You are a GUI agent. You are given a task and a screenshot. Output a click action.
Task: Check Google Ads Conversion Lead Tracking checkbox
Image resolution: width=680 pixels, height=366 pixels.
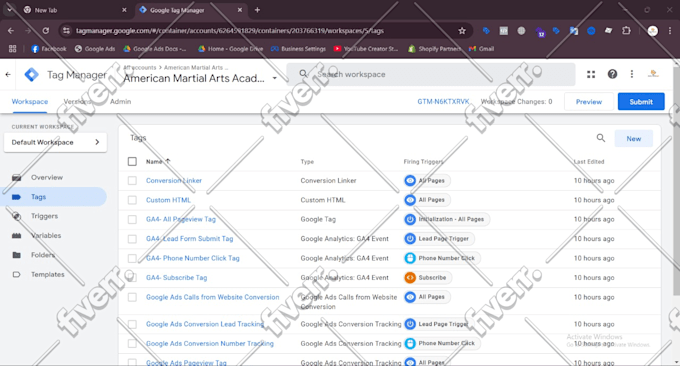[132, 324]
